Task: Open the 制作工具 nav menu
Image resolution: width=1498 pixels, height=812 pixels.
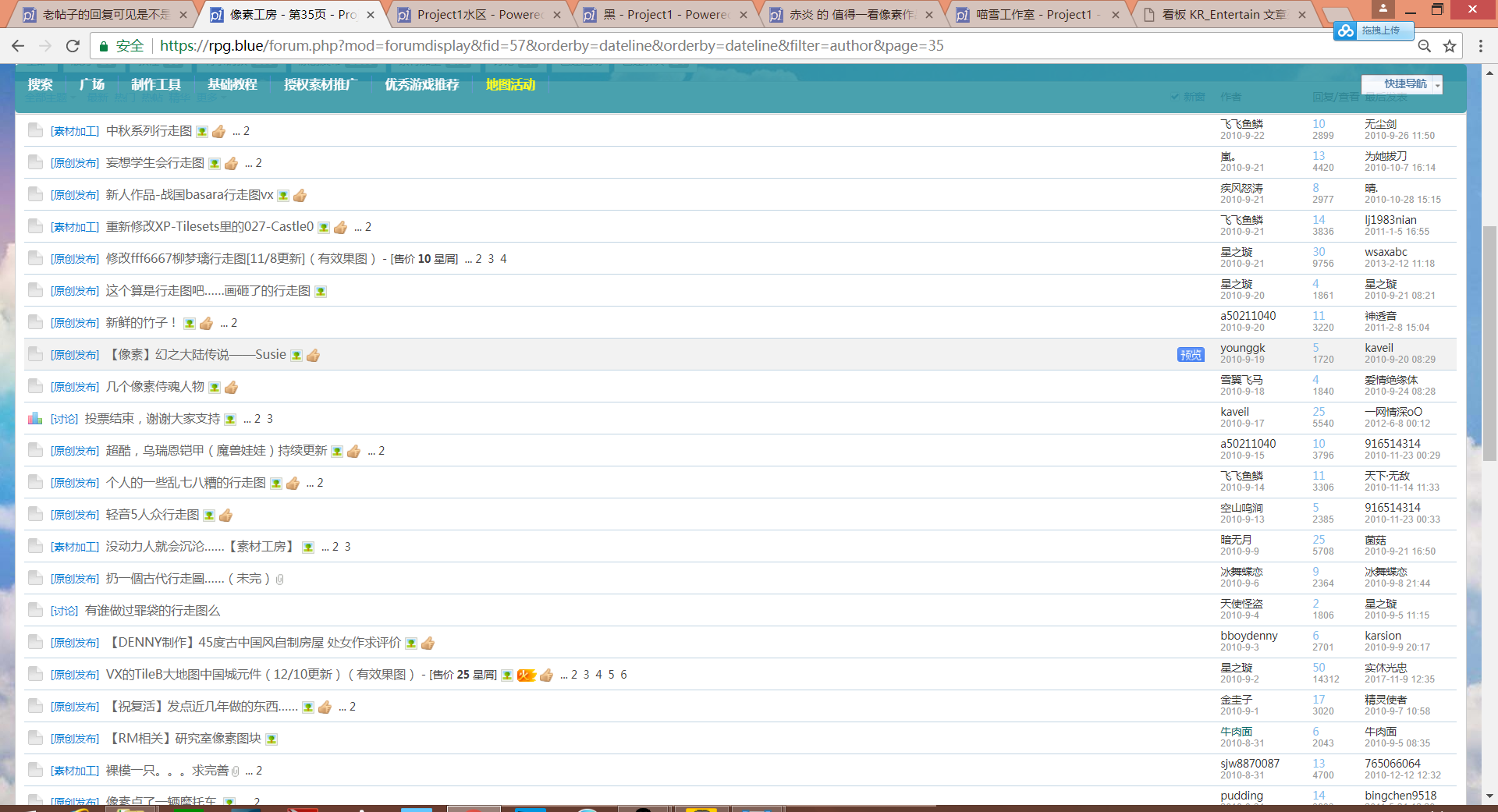Action: coord(156,84)
